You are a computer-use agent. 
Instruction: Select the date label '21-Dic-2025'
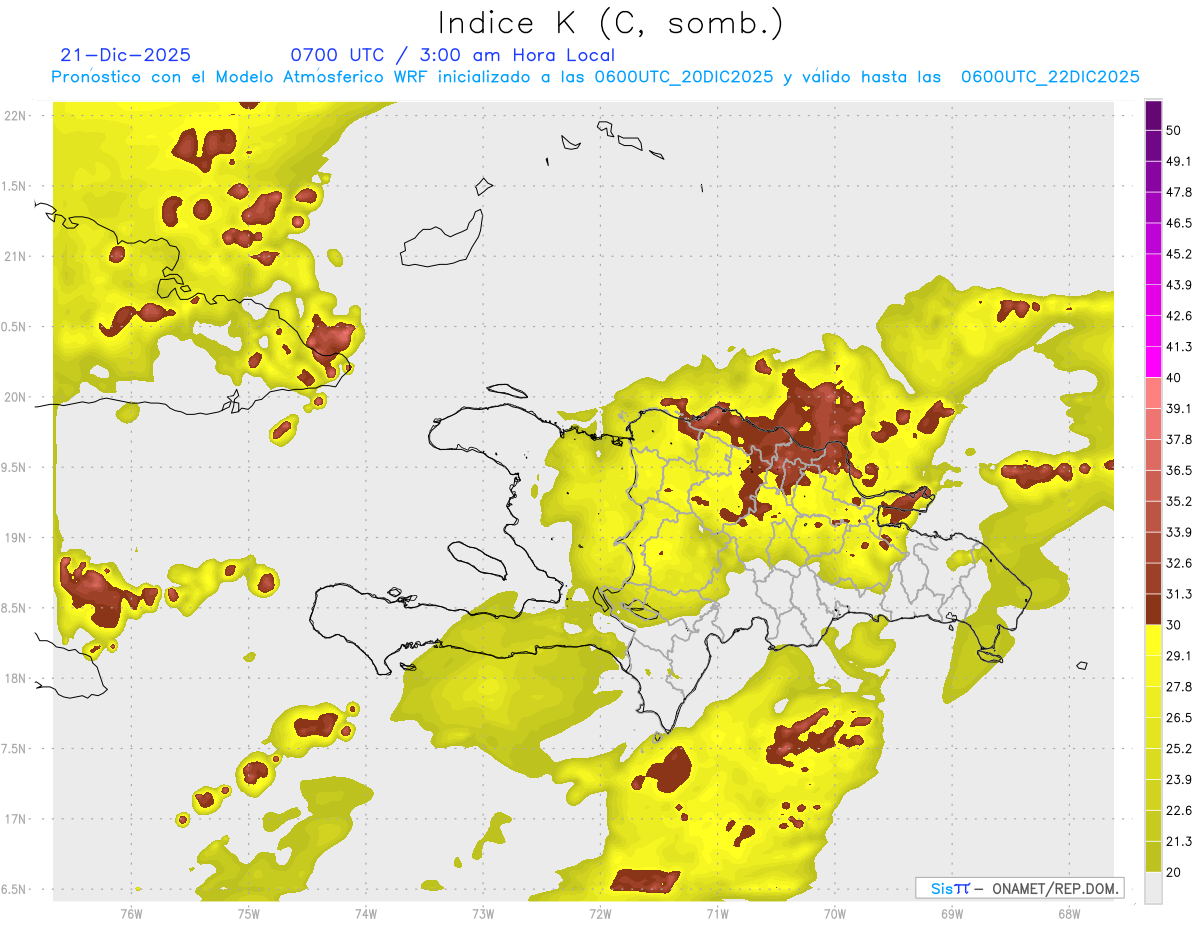click(125, 55)
